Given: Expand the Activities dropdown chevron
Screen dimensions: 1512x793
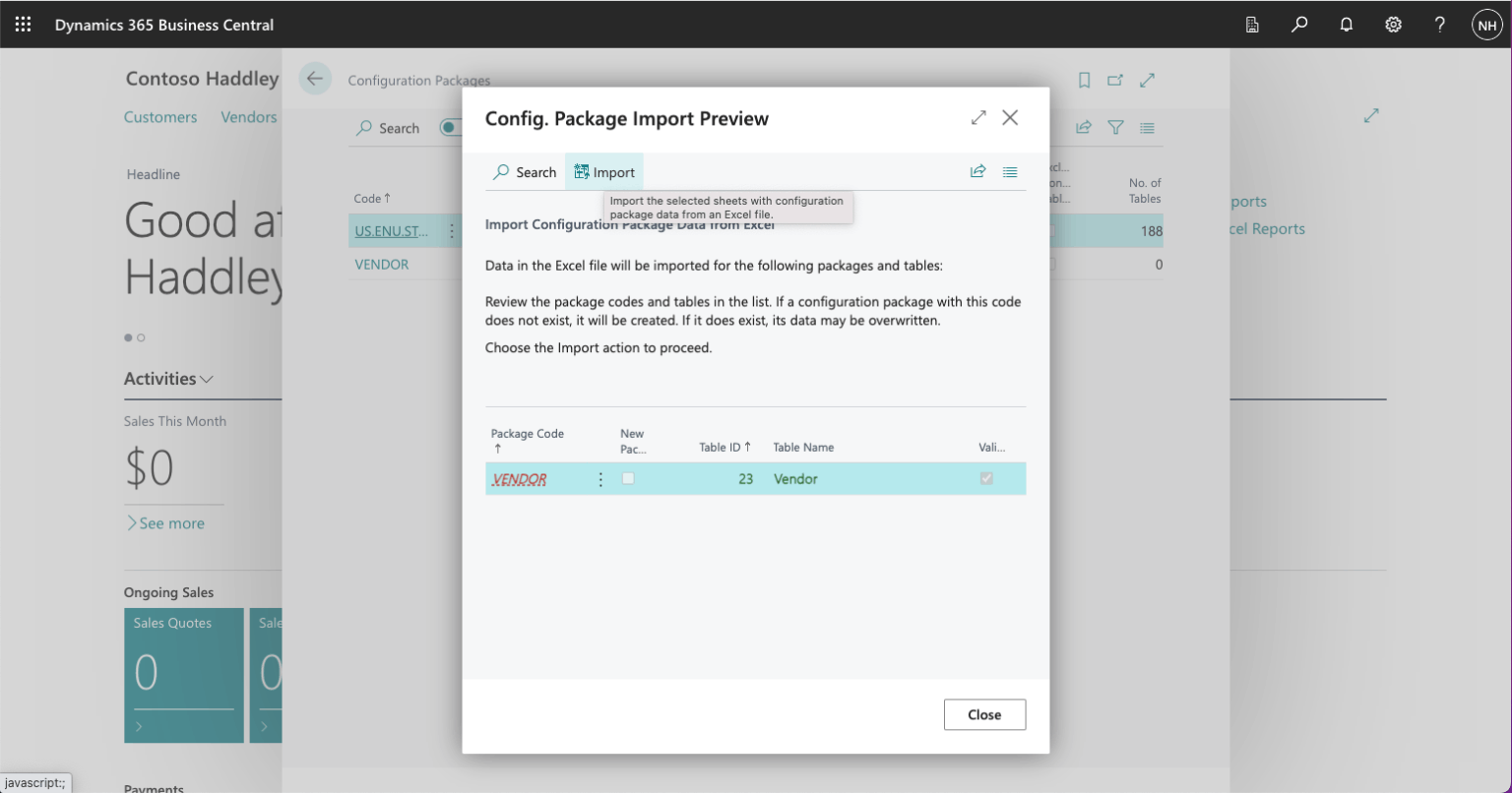Looking at the screenshot, I should pos(207,379).
